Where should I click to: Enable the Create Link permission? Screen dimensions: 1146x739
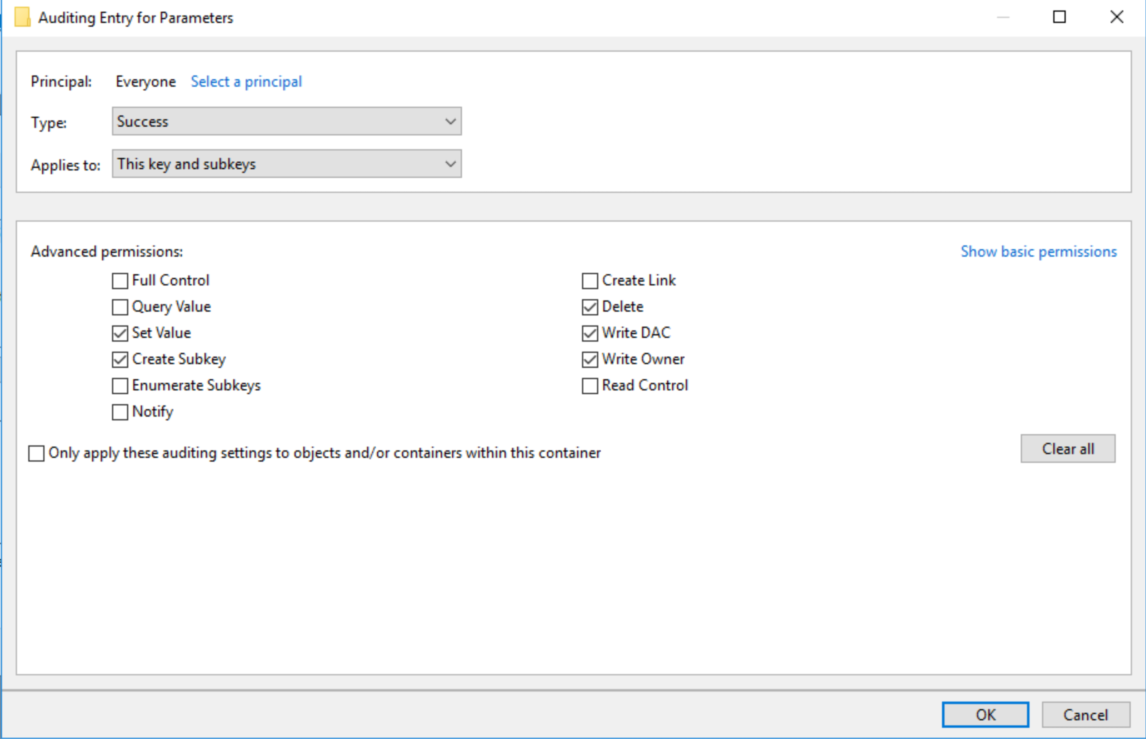[x=589, y=280]
